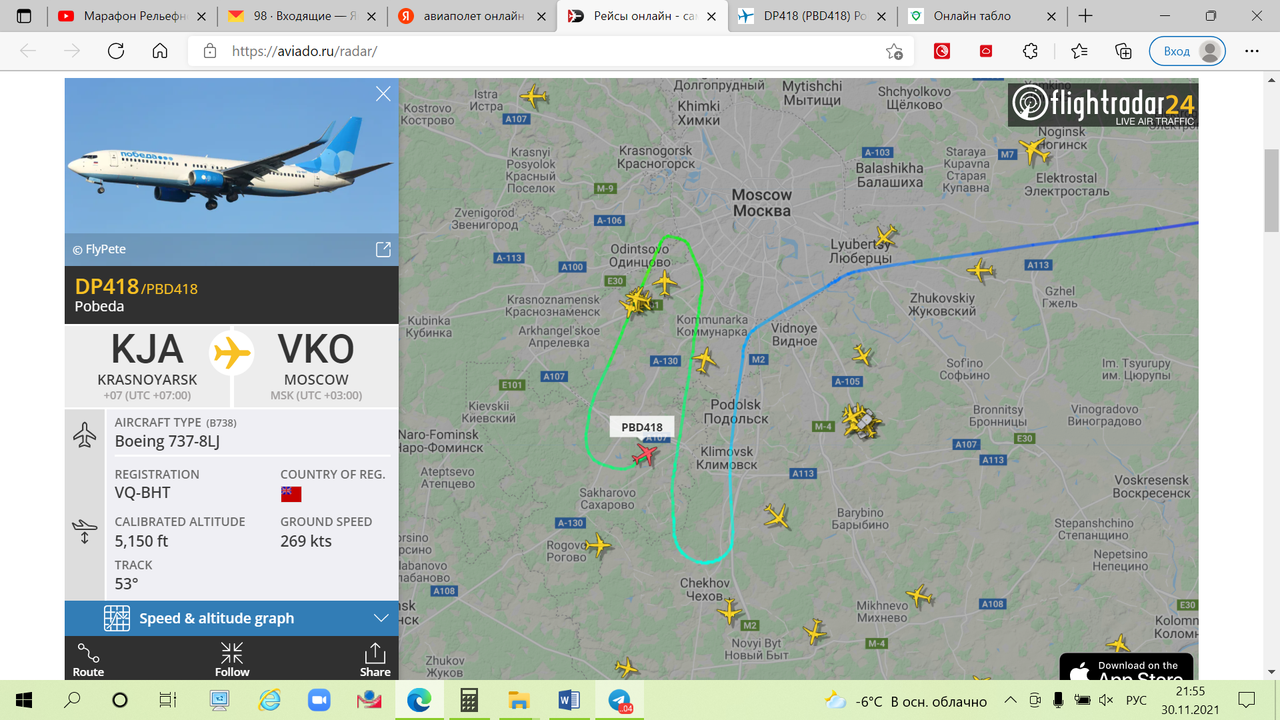Image resolution: width=1280 pixels, height=720 pixels.
Task: Click the Вход sign-in button
Action: tap(1188, 51)
